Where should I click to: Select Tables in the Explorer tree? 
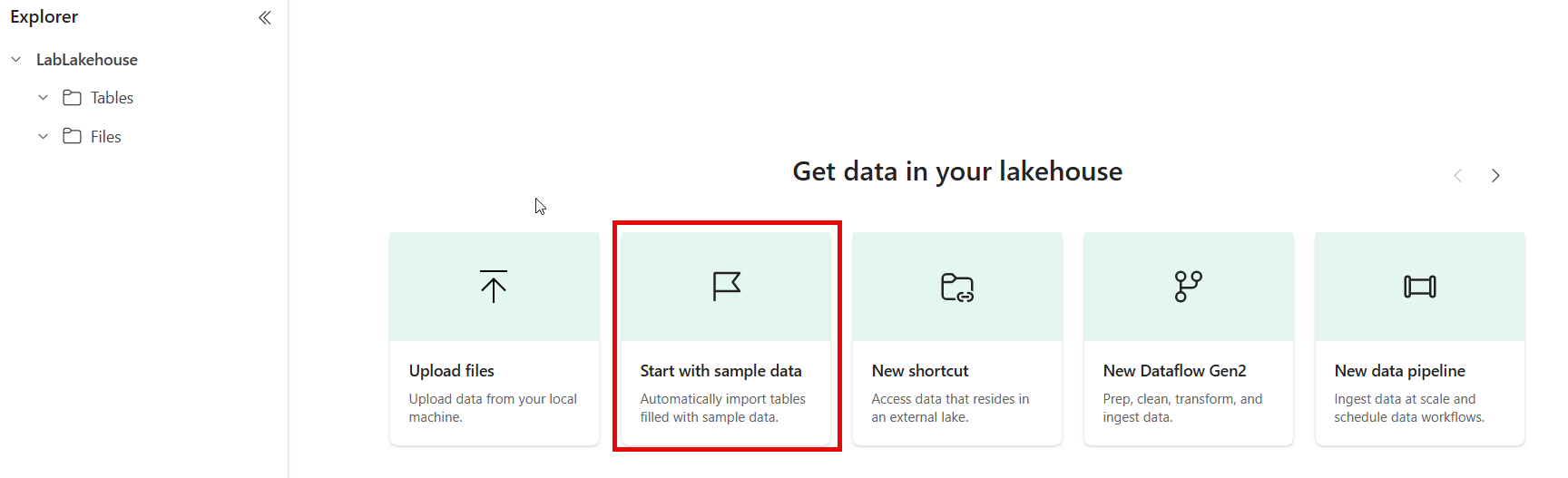112,98
